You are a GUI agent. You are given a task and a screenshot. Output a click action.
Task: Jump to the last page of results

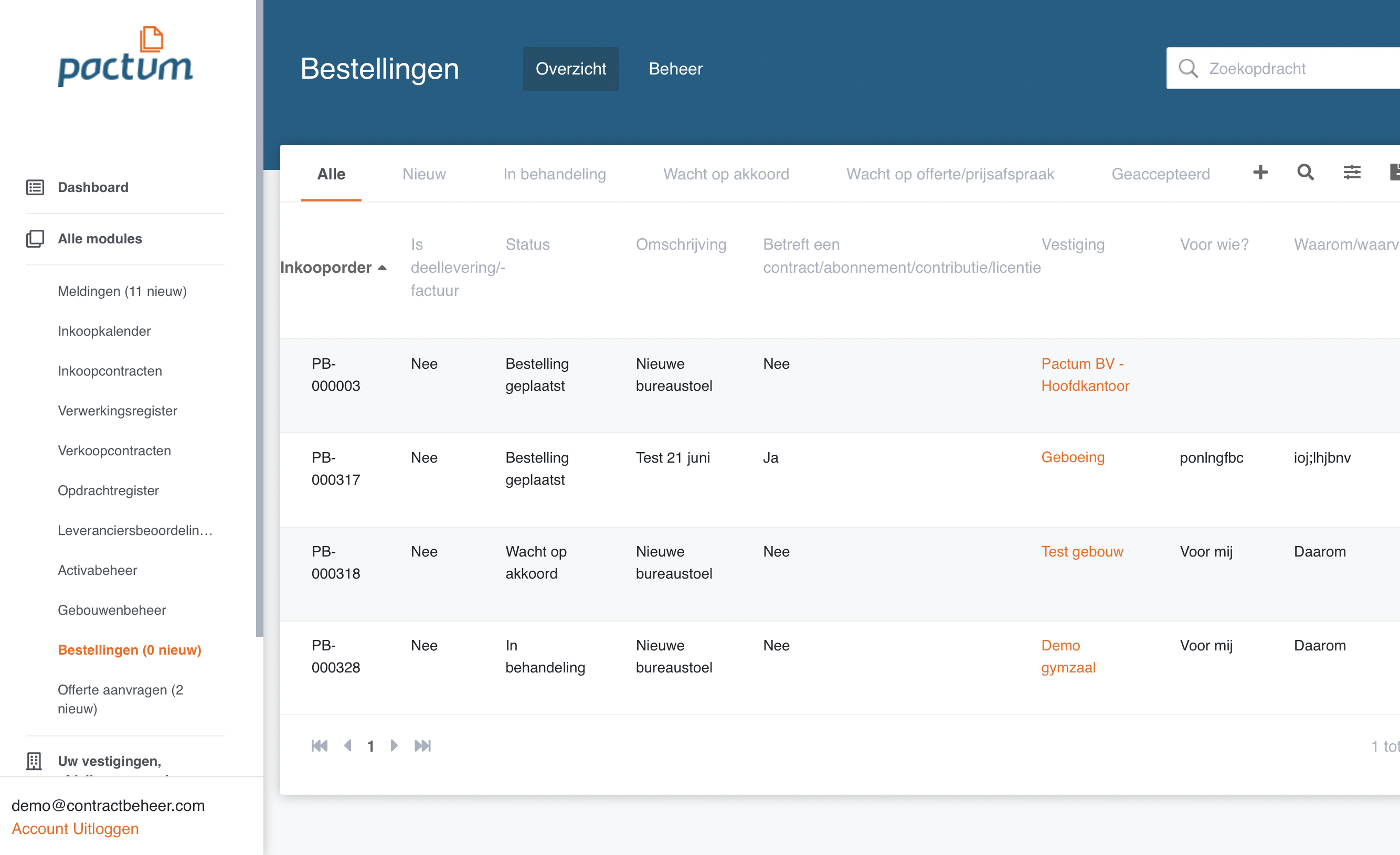pos(423,745)
